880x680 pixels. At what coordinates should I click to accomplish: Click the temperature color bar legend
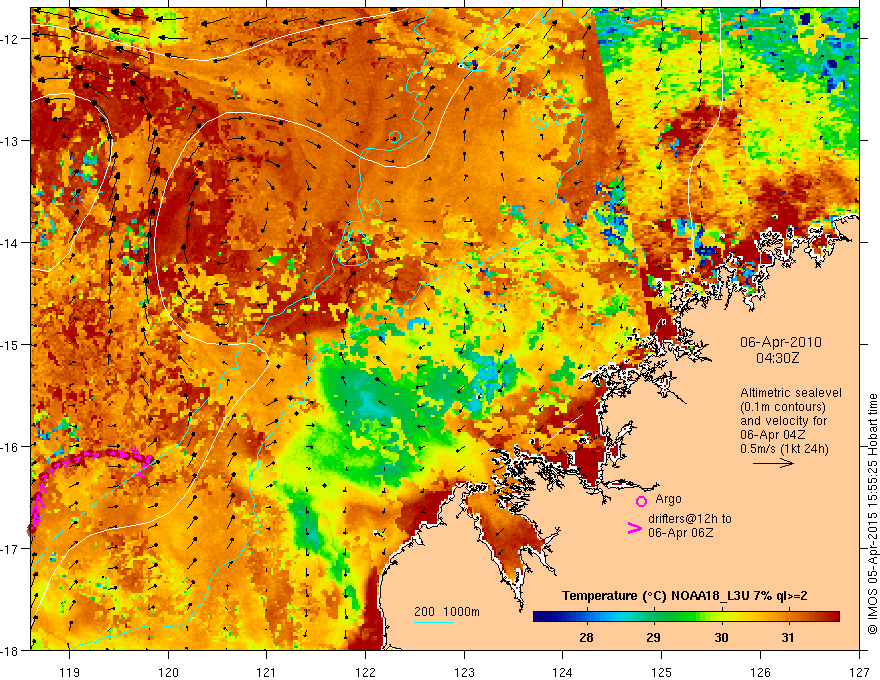[x=686, y=617]
